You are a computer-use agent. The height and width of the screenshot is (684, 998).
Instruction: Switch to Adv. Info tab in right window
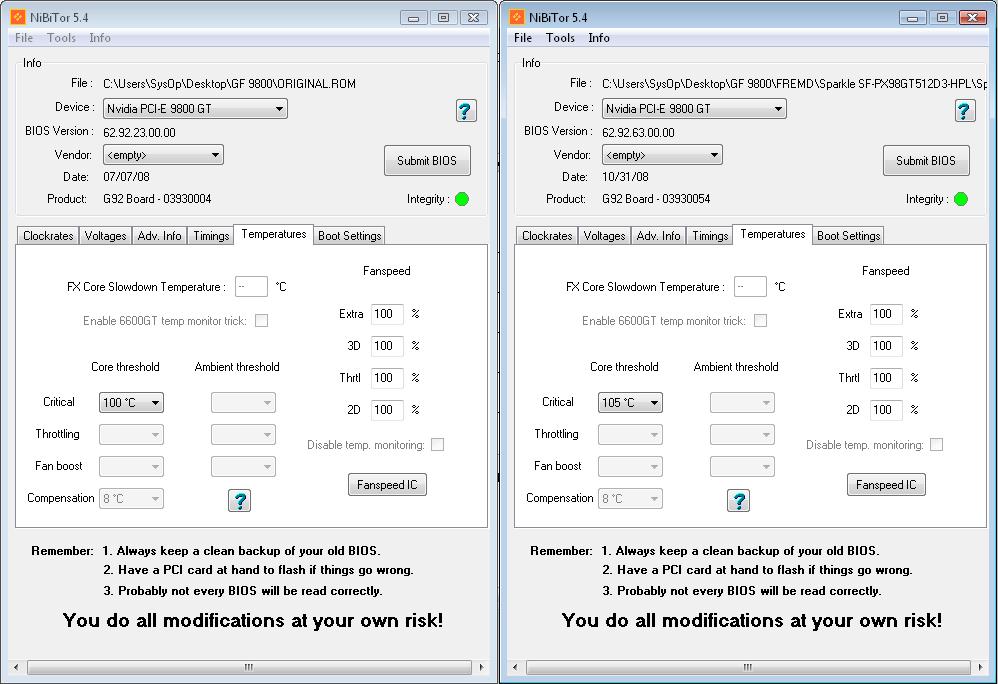(x=658, y=236)
